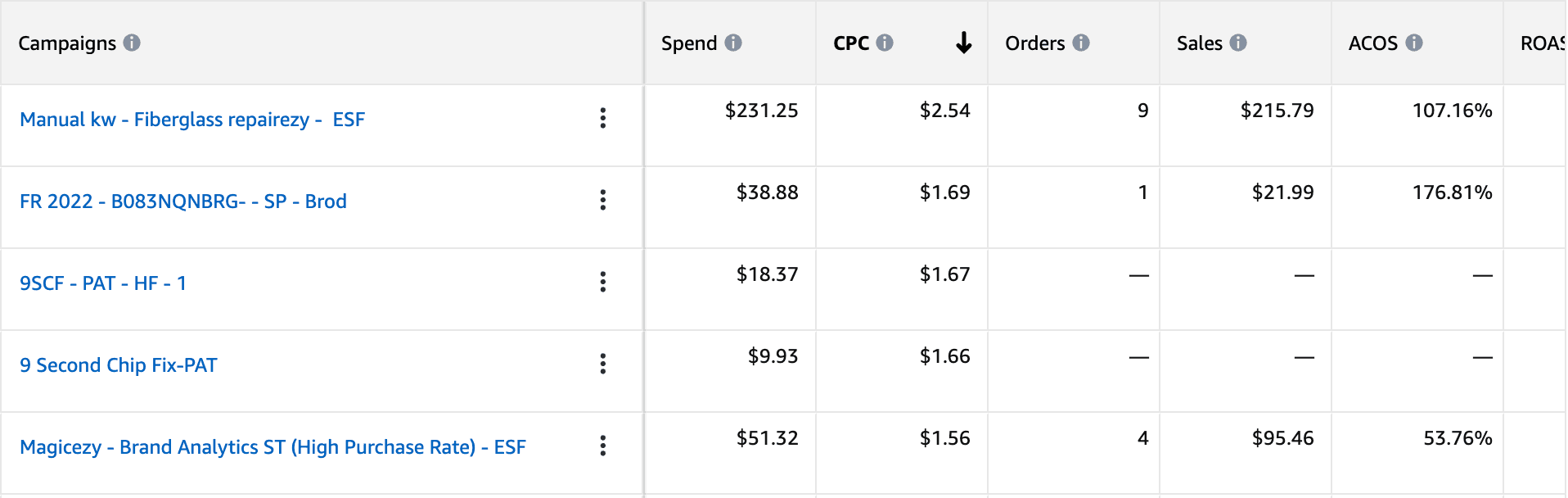Image resolution: width=1568 pixels, height=498 pixels.
Task: Open three-dot dropdown for Manual kw campaign
Action: (x=603, y=119)
